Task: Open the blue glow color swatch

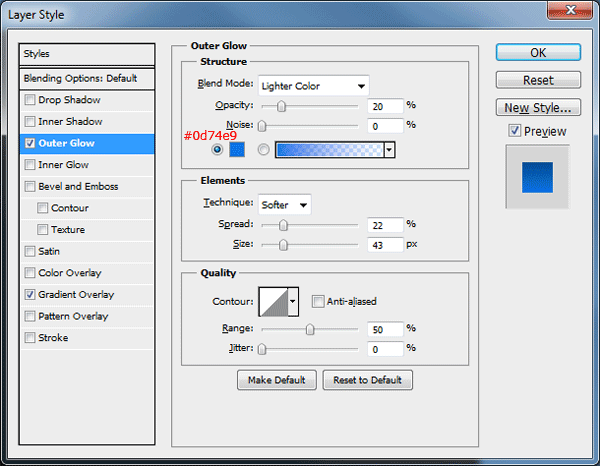Action: pos(237,150)
